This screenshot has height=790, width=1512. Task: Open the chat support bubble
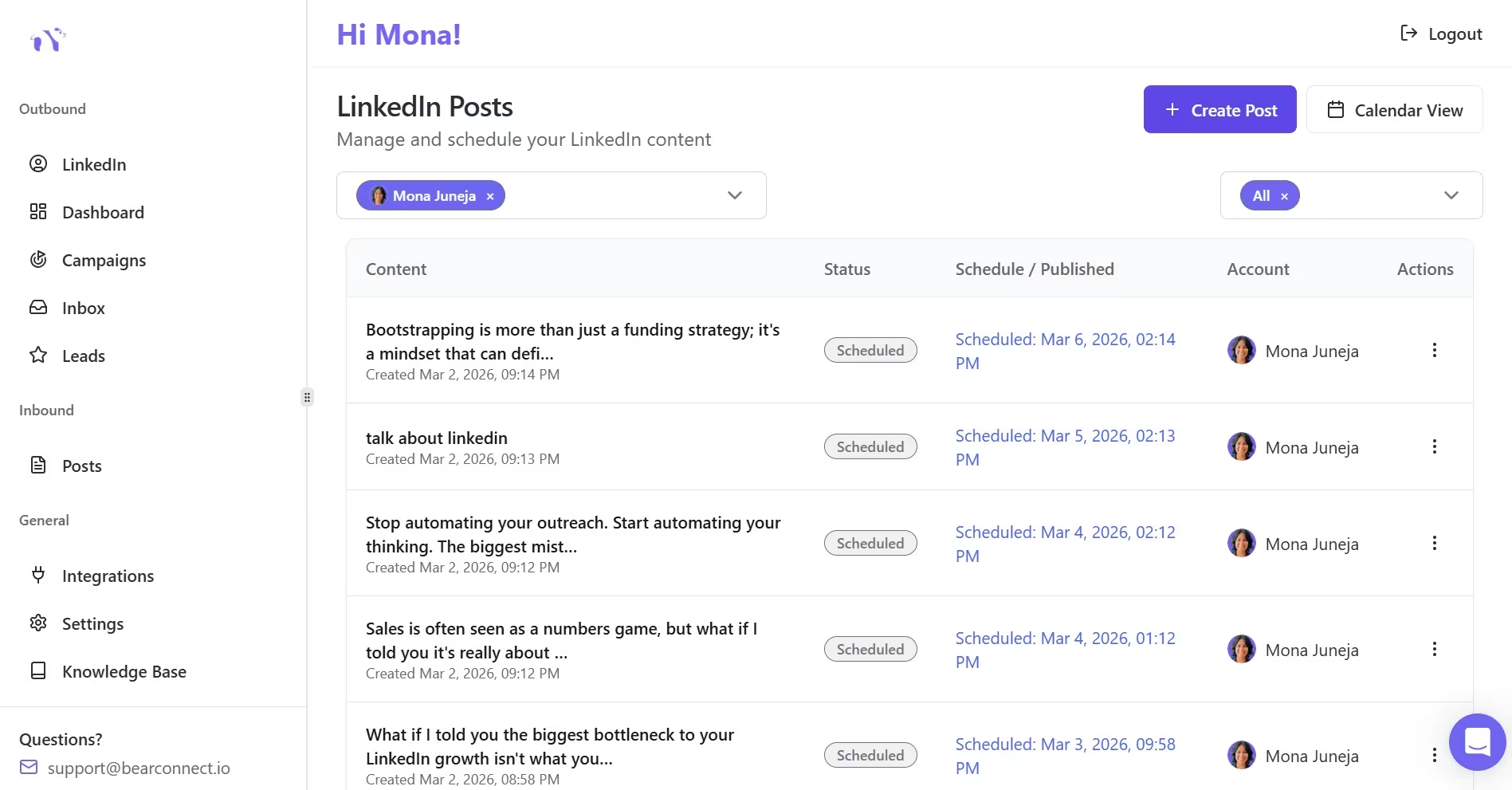click(1477, 742)
